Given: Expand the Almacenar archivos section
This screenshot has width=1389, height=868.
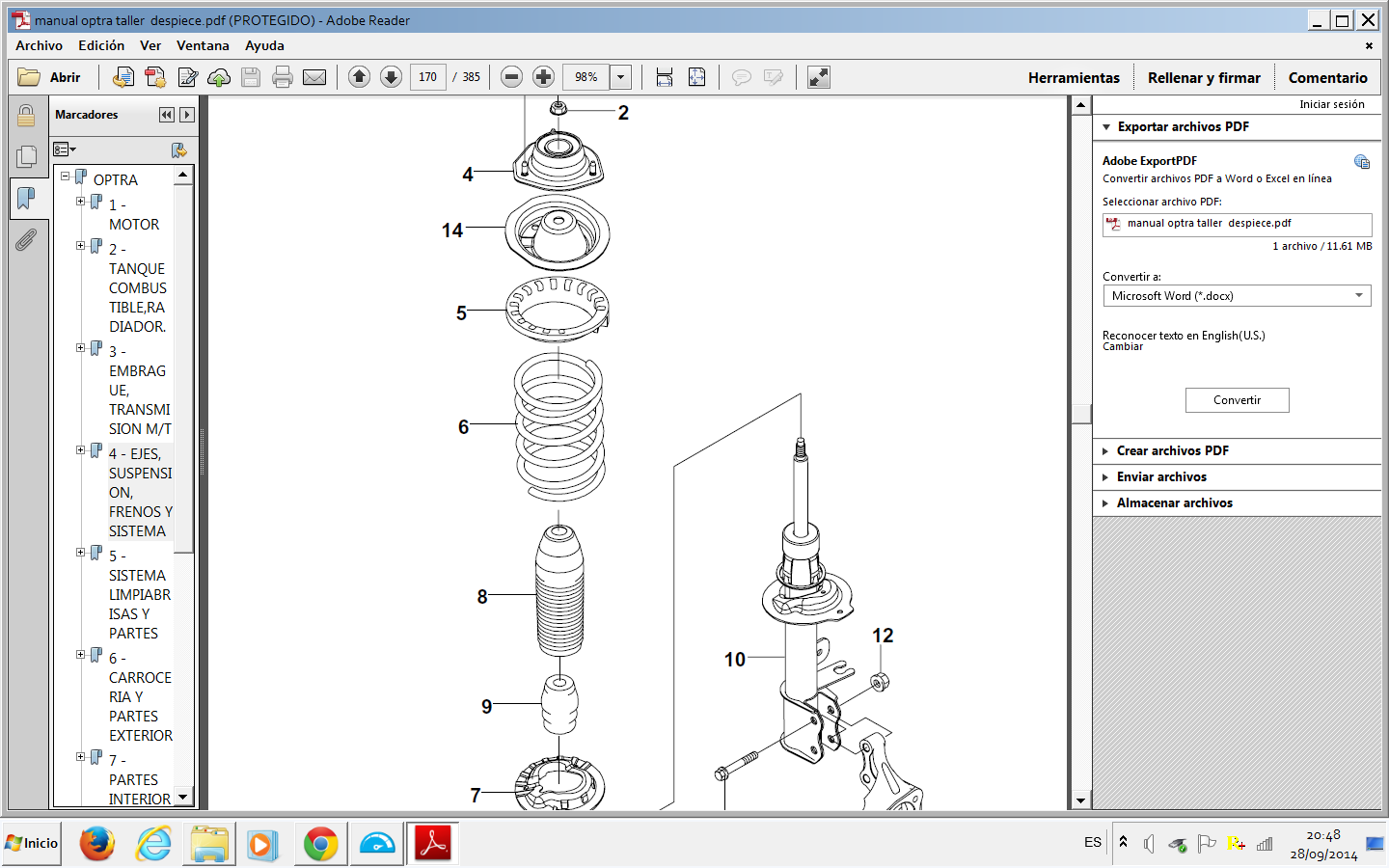Looking at the screenshot, I should (x=1105, y=503).
